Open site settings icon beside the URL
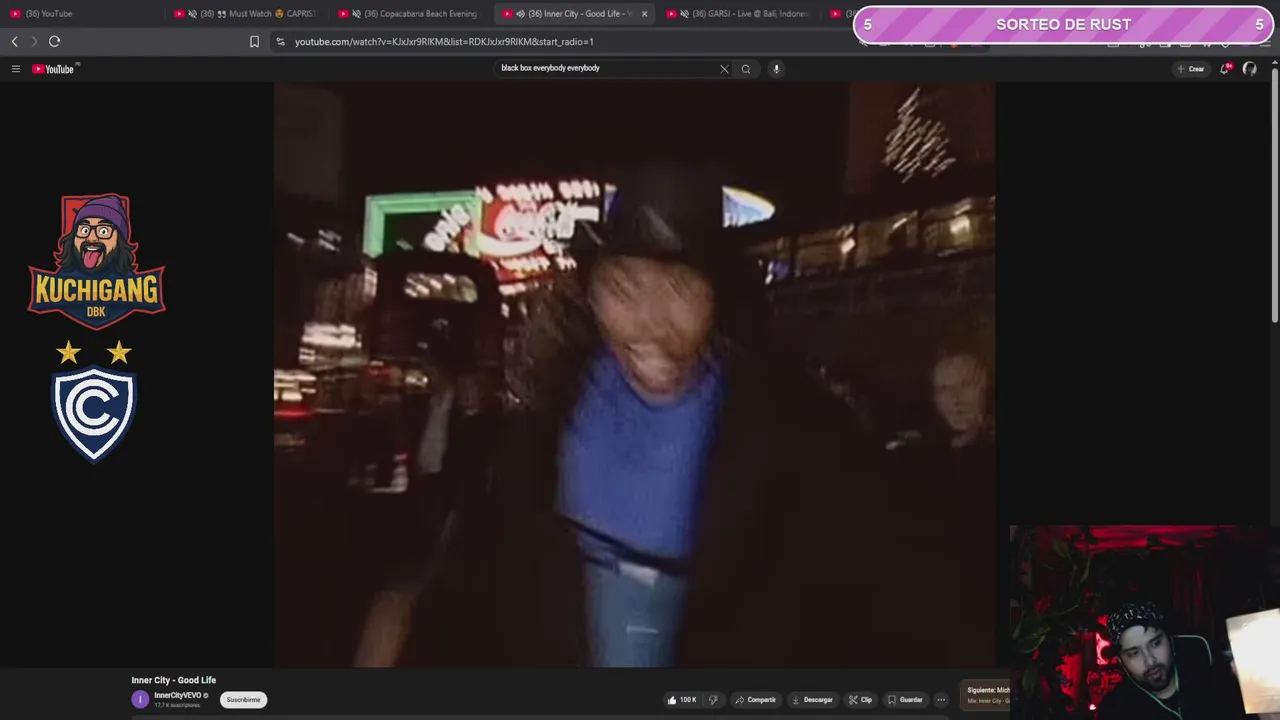 point(280,41)
